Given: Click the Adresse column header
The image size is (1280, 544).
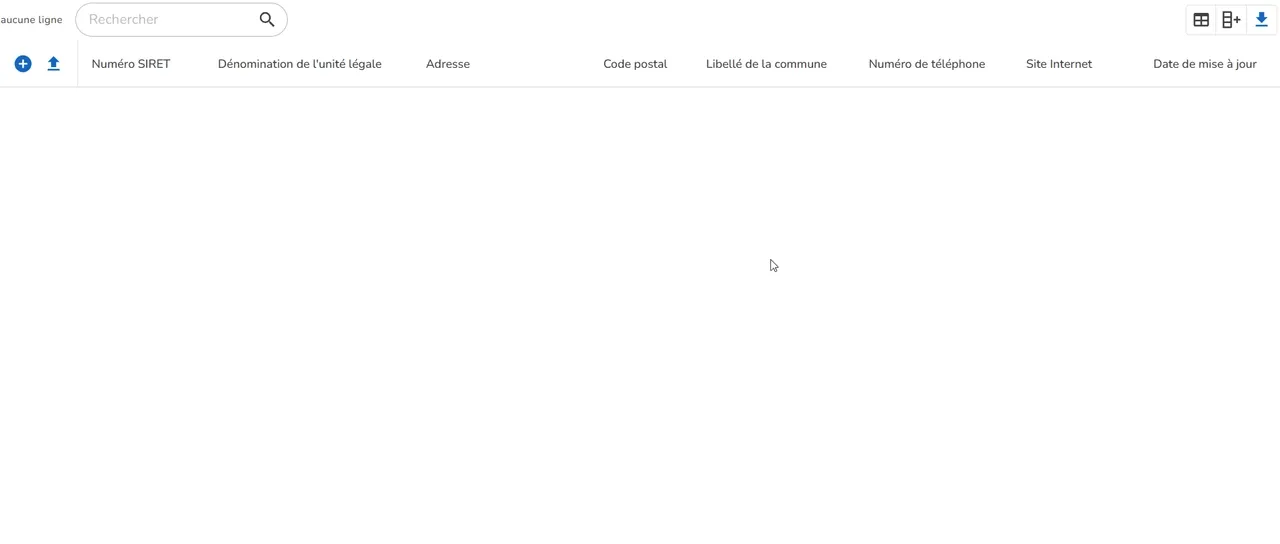Looking at the screenshot, I should coord(448,64).
